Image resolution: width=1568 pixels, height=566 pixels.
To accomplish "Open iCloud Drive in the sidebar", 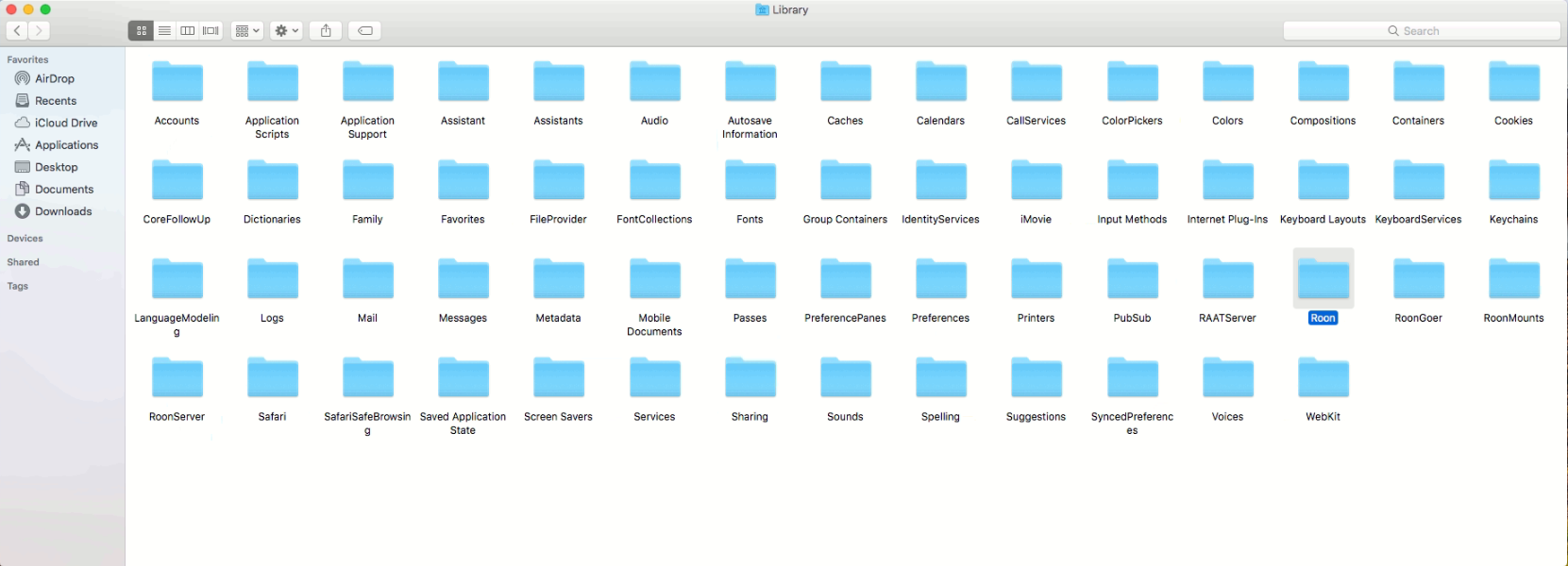I will [x=65, y=123].
